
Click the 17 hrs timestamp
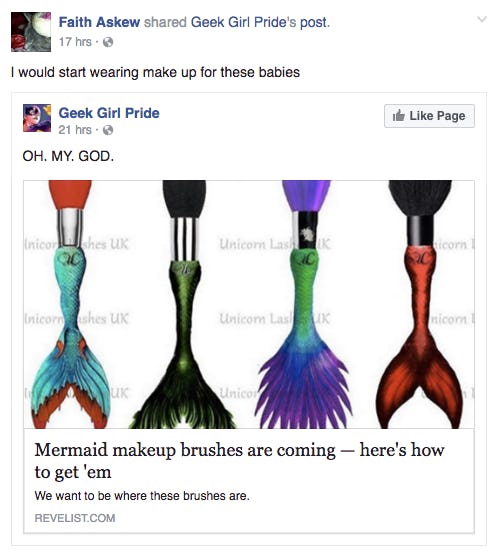click(x=75, y=42)
